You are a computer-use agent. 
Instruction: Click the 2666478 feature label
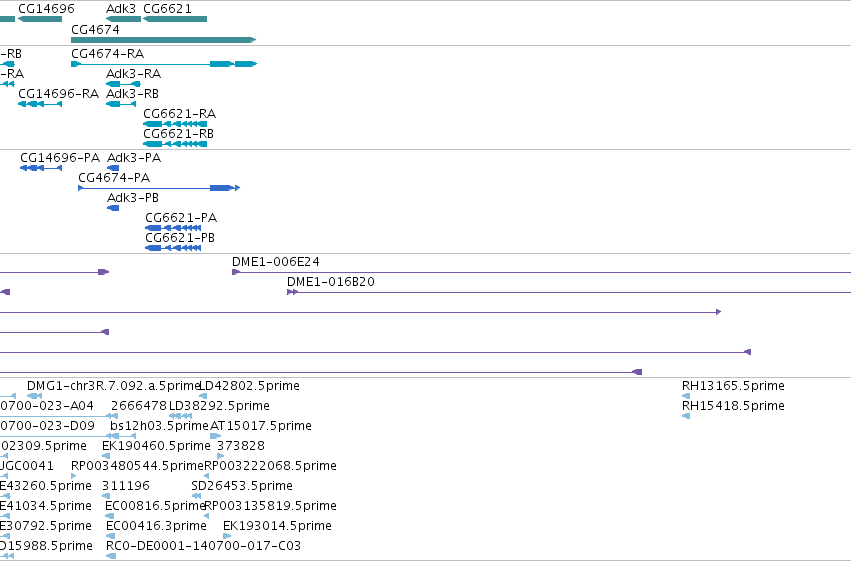[139, 406]
